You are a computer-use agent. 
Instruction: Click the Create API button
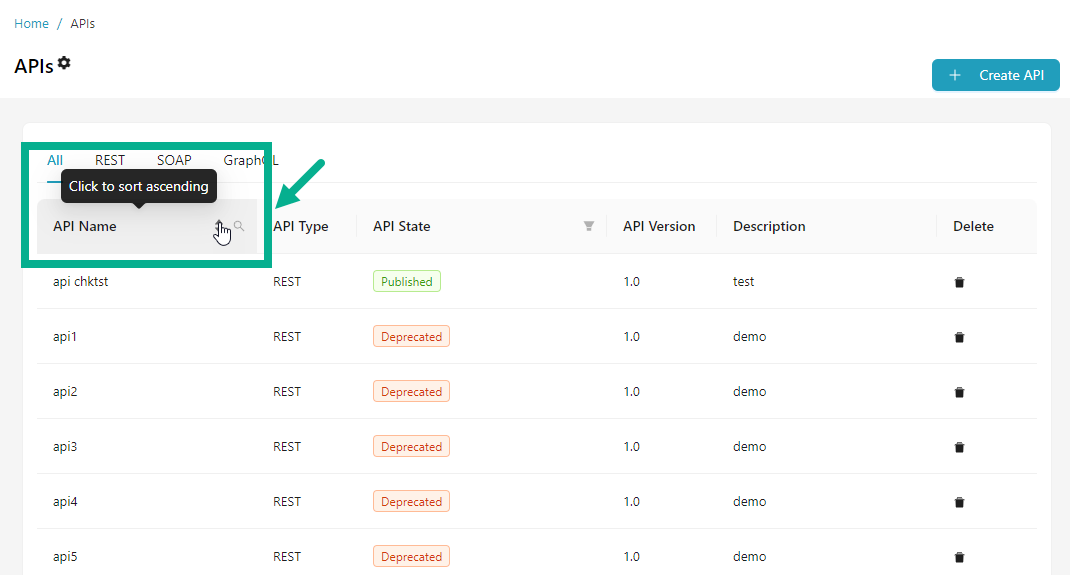coord(995,75)
